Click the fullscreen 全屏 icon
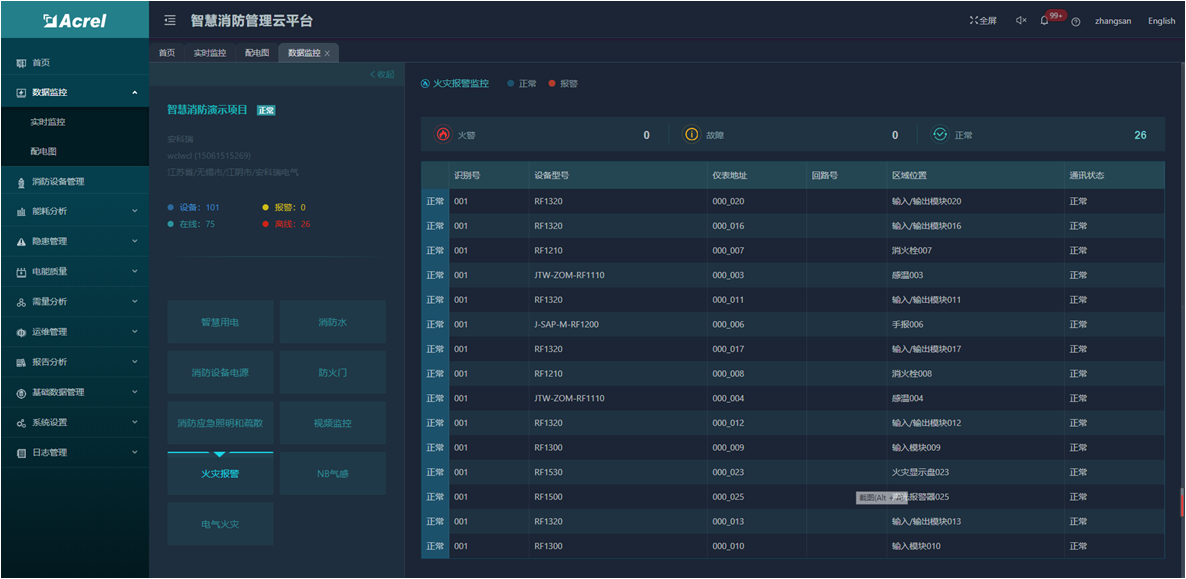This screenshot has width=1186, height=579. click(x=983, y=21)
